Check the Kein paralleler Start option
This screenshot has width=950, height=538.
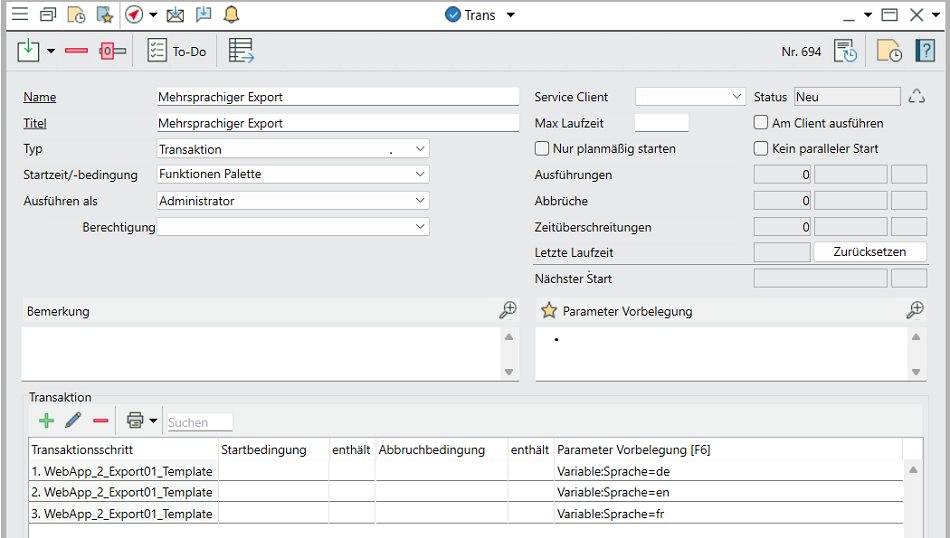761,149
